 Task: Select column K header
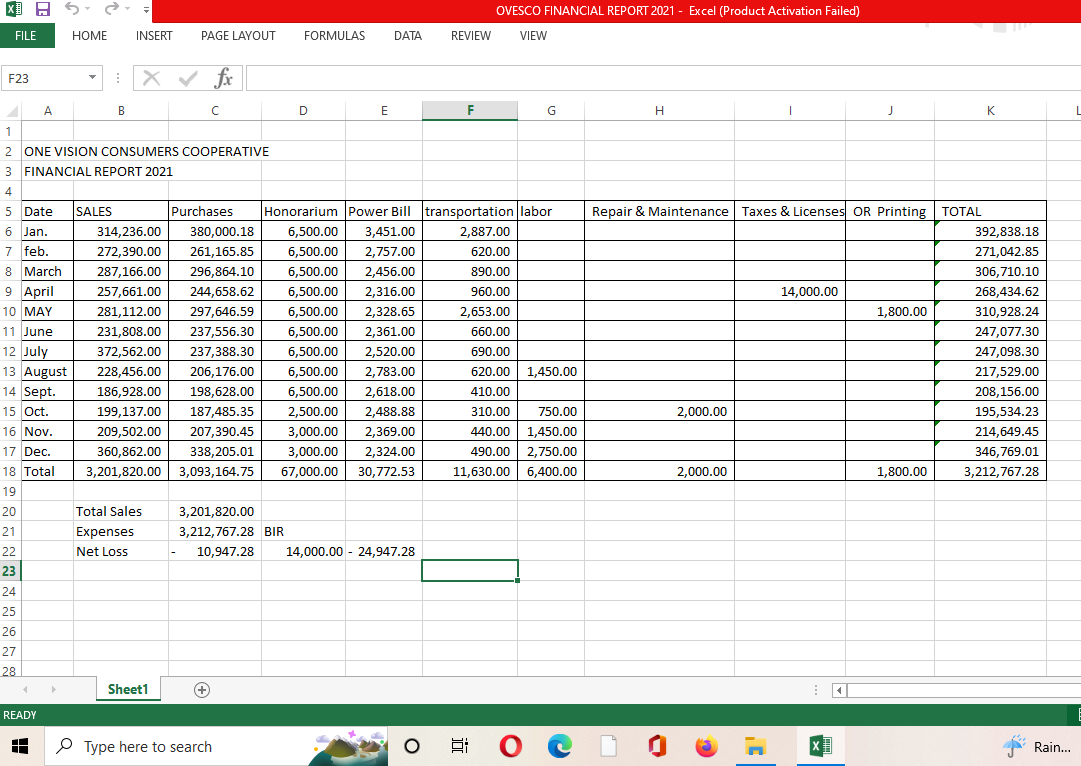pos(990,110)
